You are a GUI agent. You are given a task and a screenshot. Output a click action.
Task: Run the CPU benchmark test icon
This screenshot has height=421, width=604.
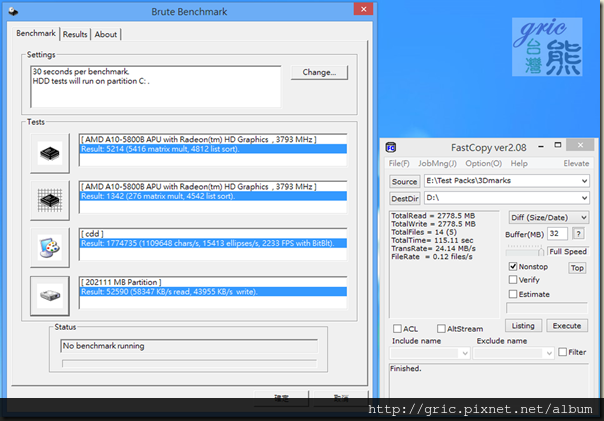[x=50, y=153]
